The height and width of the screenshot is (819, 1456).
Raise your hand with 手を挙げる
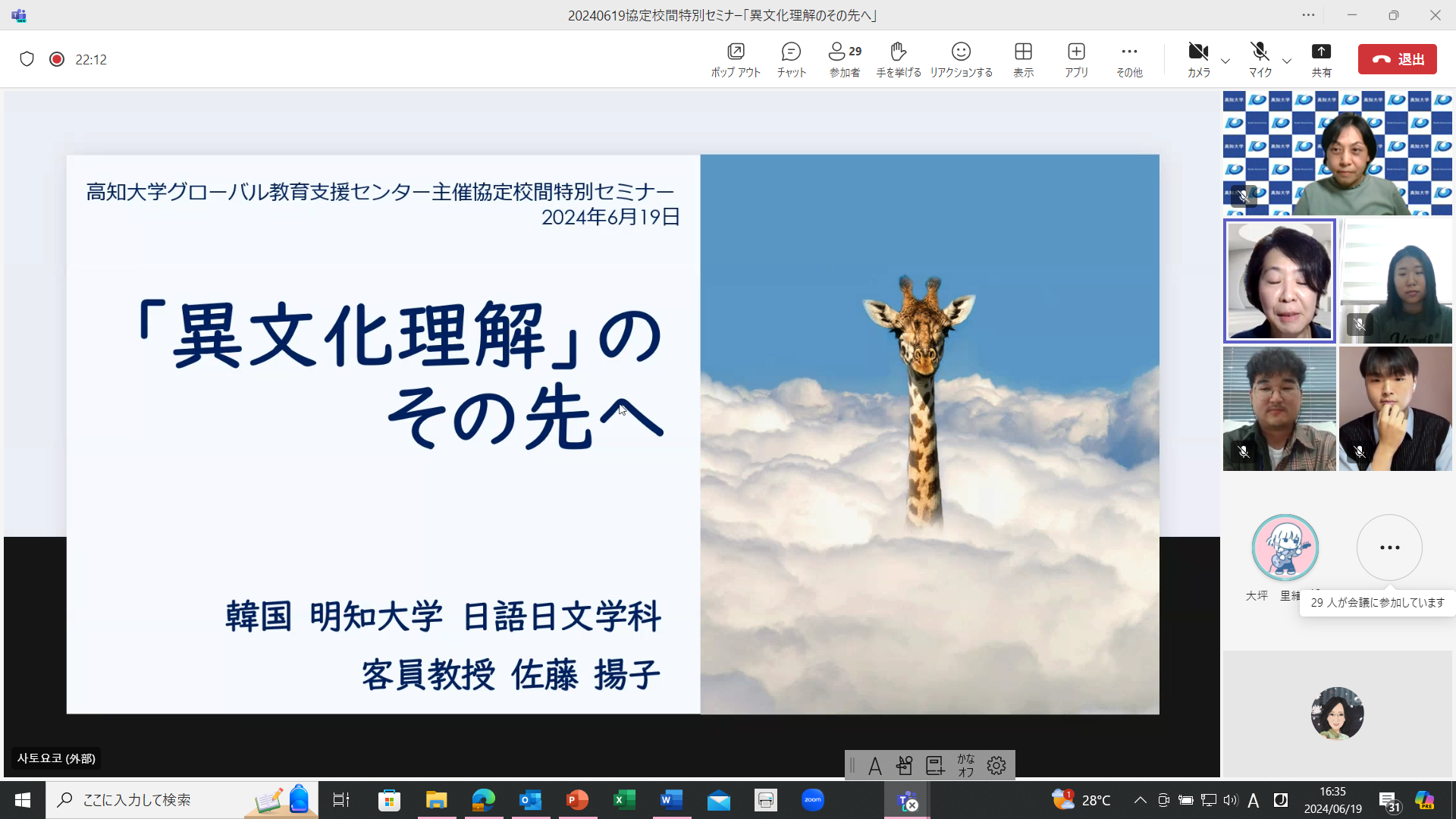point(898,59)
